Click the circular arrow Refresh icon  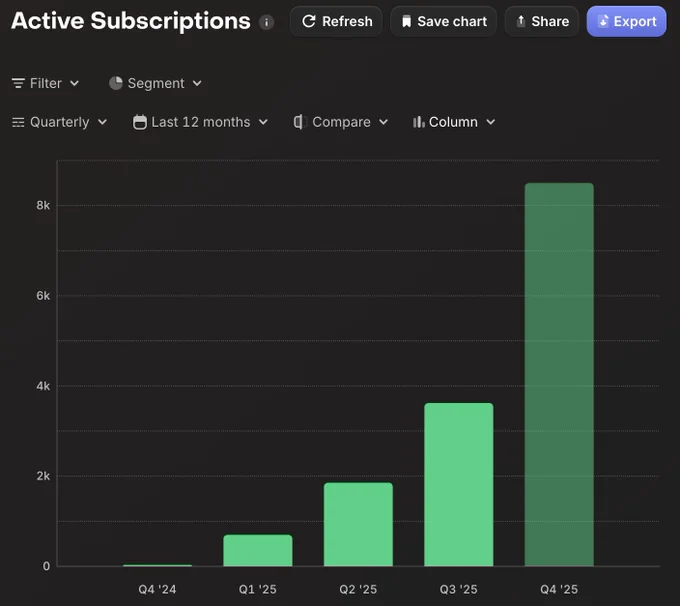click(x=308, y=21)
